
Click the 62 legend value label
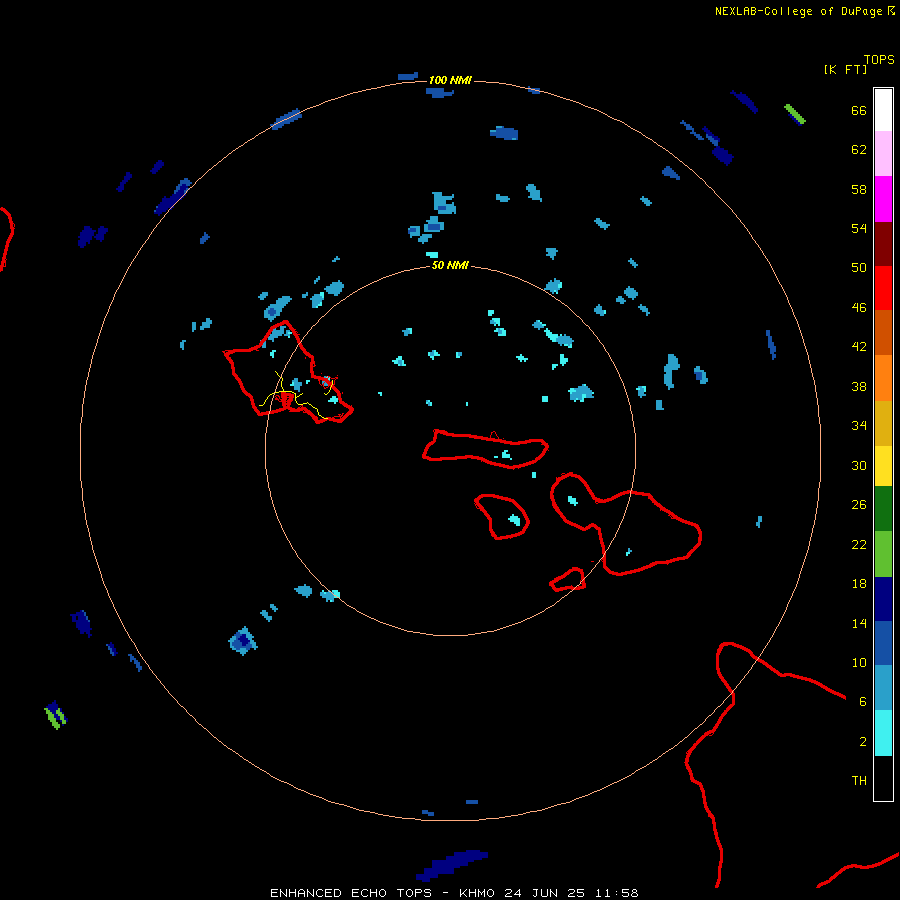click(859, 150)
